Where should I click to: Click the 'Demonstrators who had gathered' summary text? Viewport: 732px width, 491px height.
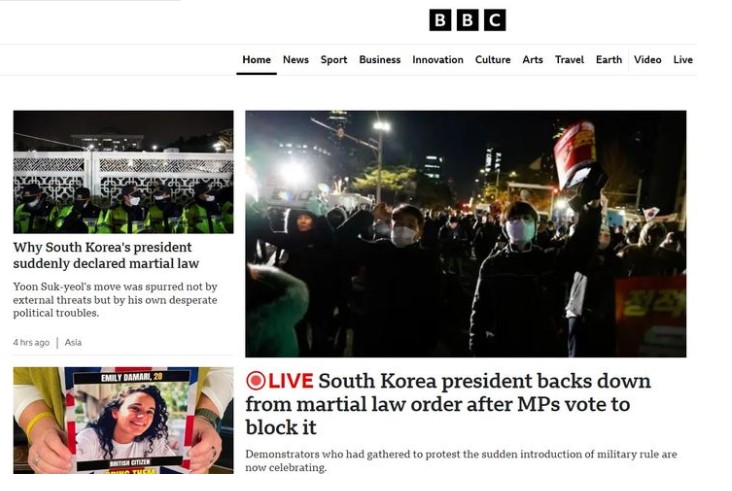click(x=461, y=461)
